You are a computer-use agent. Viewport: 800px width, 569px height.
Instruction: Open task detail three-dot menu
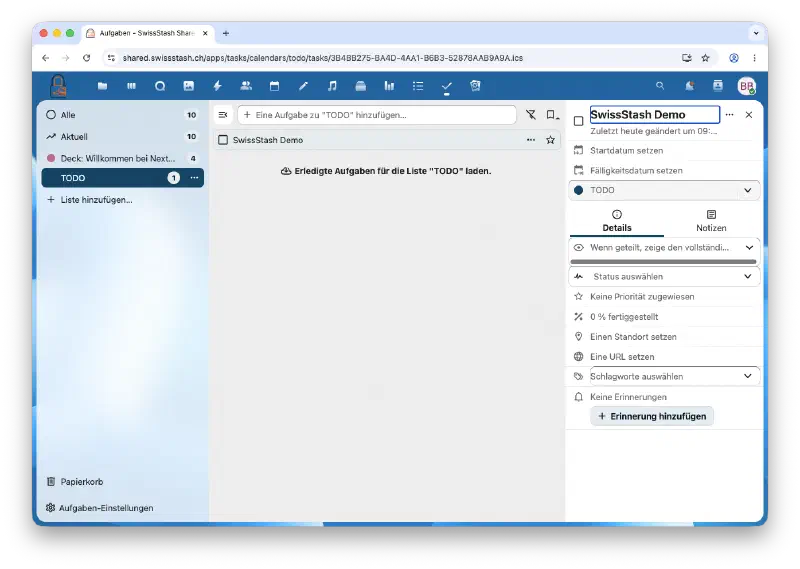730,115
